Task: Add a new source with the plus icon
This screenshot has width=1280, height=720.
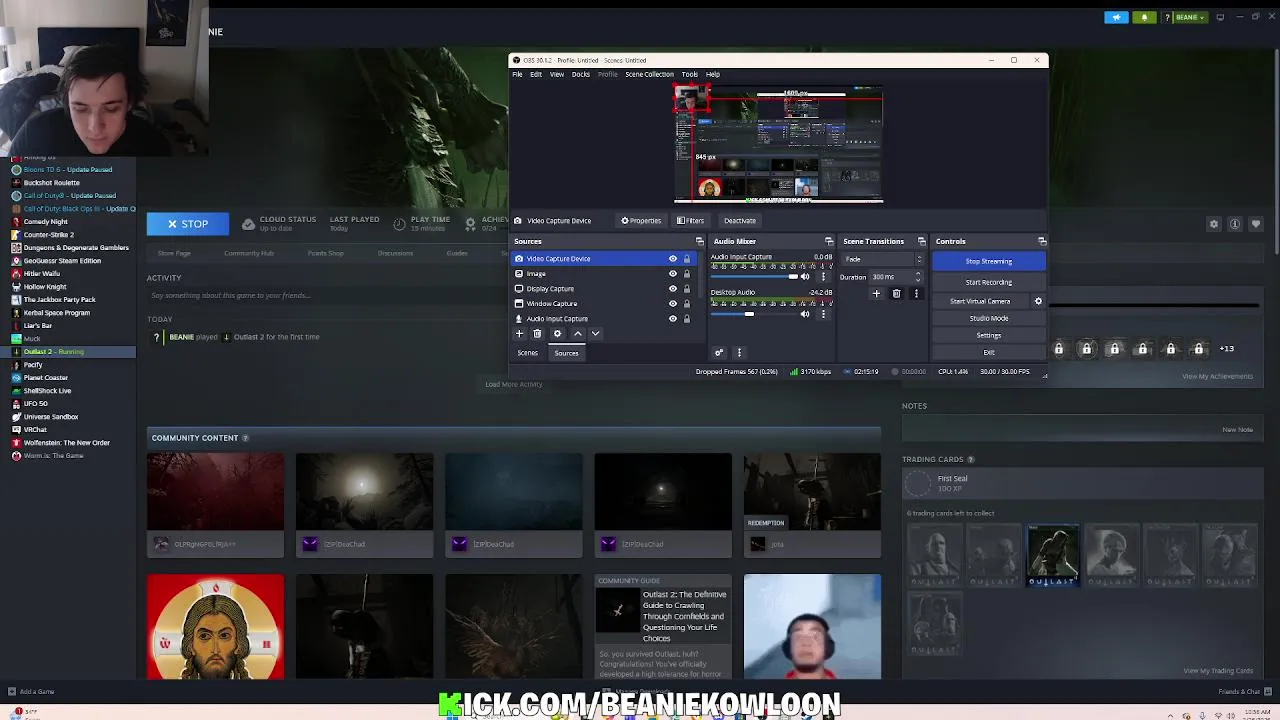Action: tap(519, 334)
